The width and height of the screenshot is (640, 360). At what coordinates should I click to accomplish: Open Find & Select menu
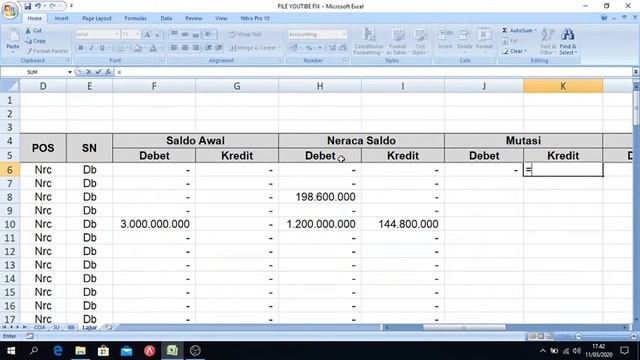click(568, 41)
